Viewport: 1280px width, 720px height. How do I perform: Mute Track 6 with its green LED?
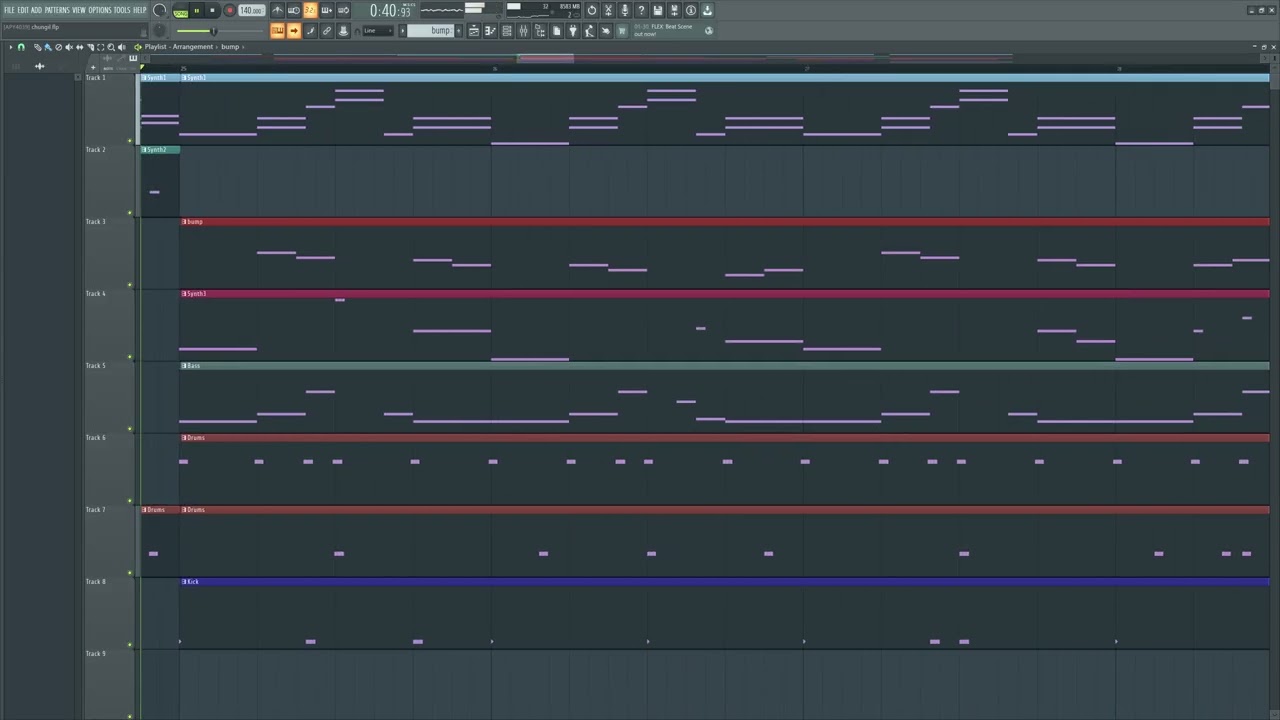[x=130, y=501]
